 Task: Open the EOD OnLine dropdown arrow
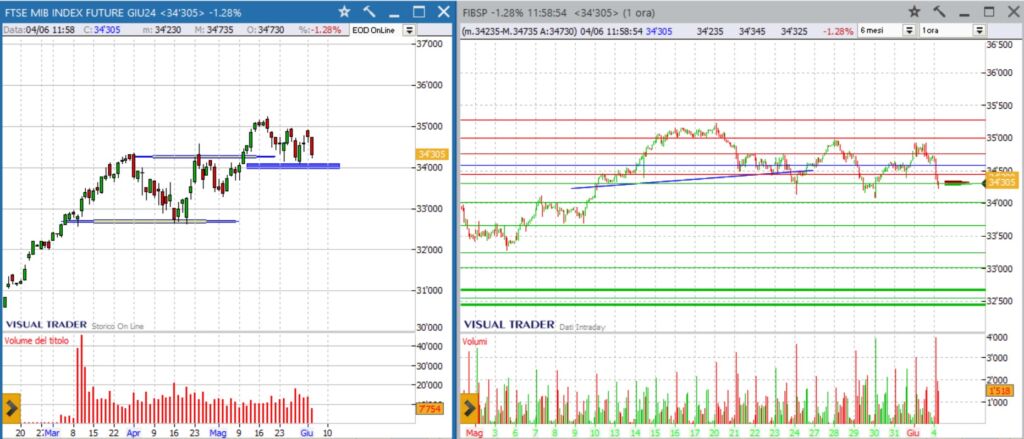click(x=409, y=30)
